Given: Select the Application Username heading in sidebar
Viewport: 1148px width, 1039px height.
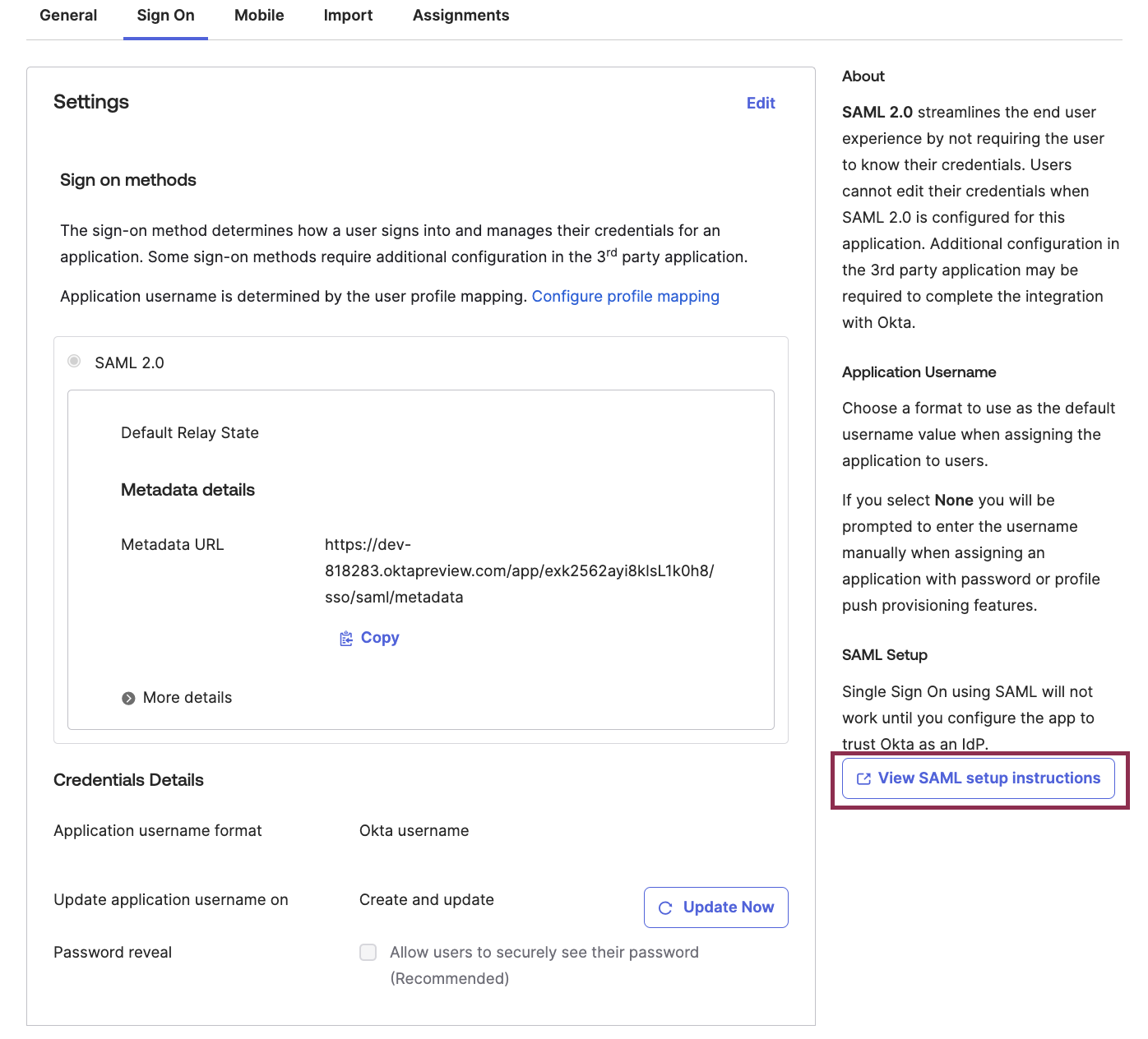Looking at the screenshot, I should (919, 372).
